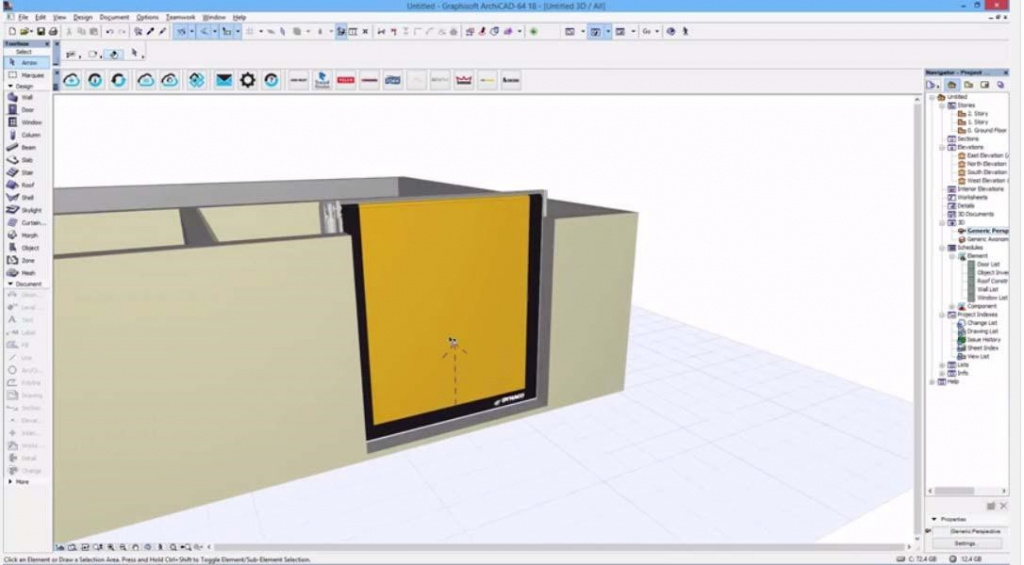Select the Object tool

(26, 248)
